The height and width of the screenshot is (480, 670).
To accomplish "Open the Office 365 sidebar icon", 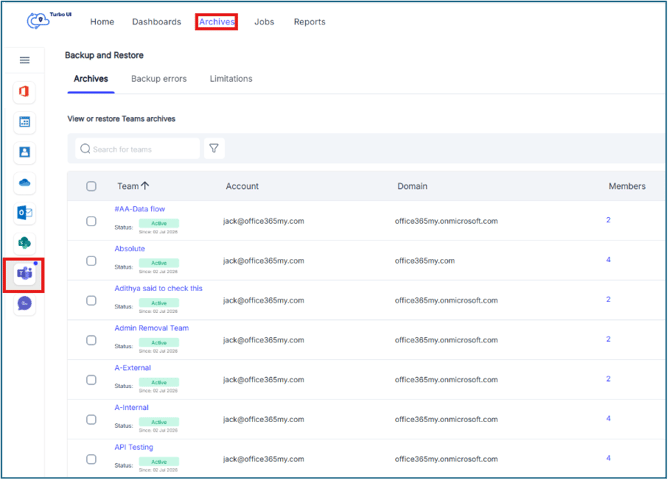I will point(24,91).
